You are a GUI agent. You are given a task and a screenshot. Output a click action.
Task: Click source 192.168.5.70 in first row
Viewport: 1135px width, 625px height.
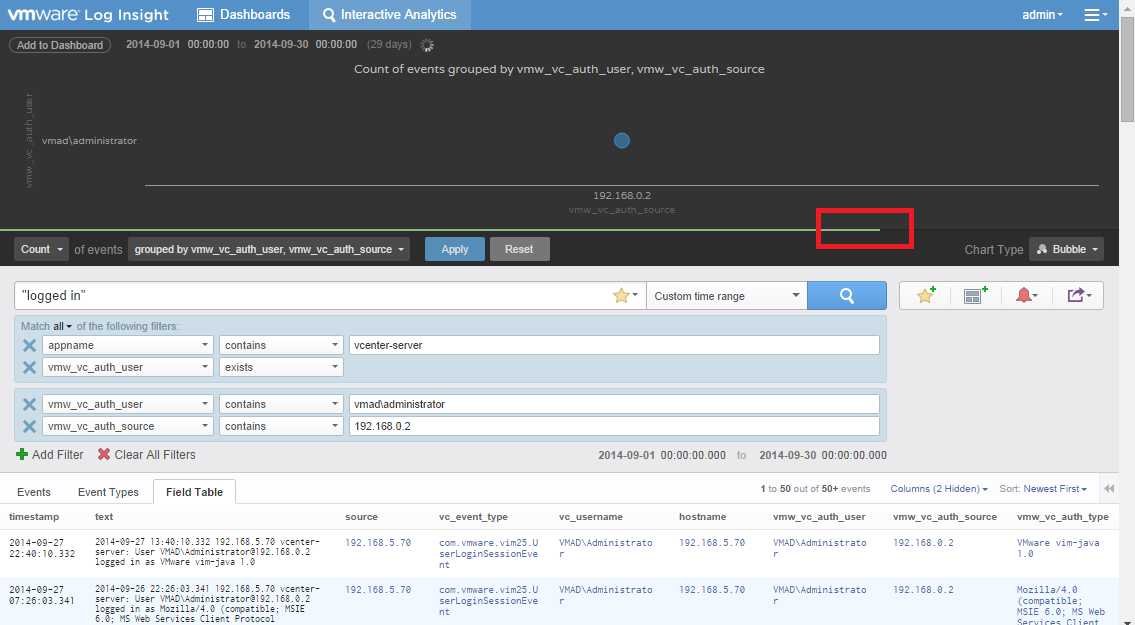378,542
